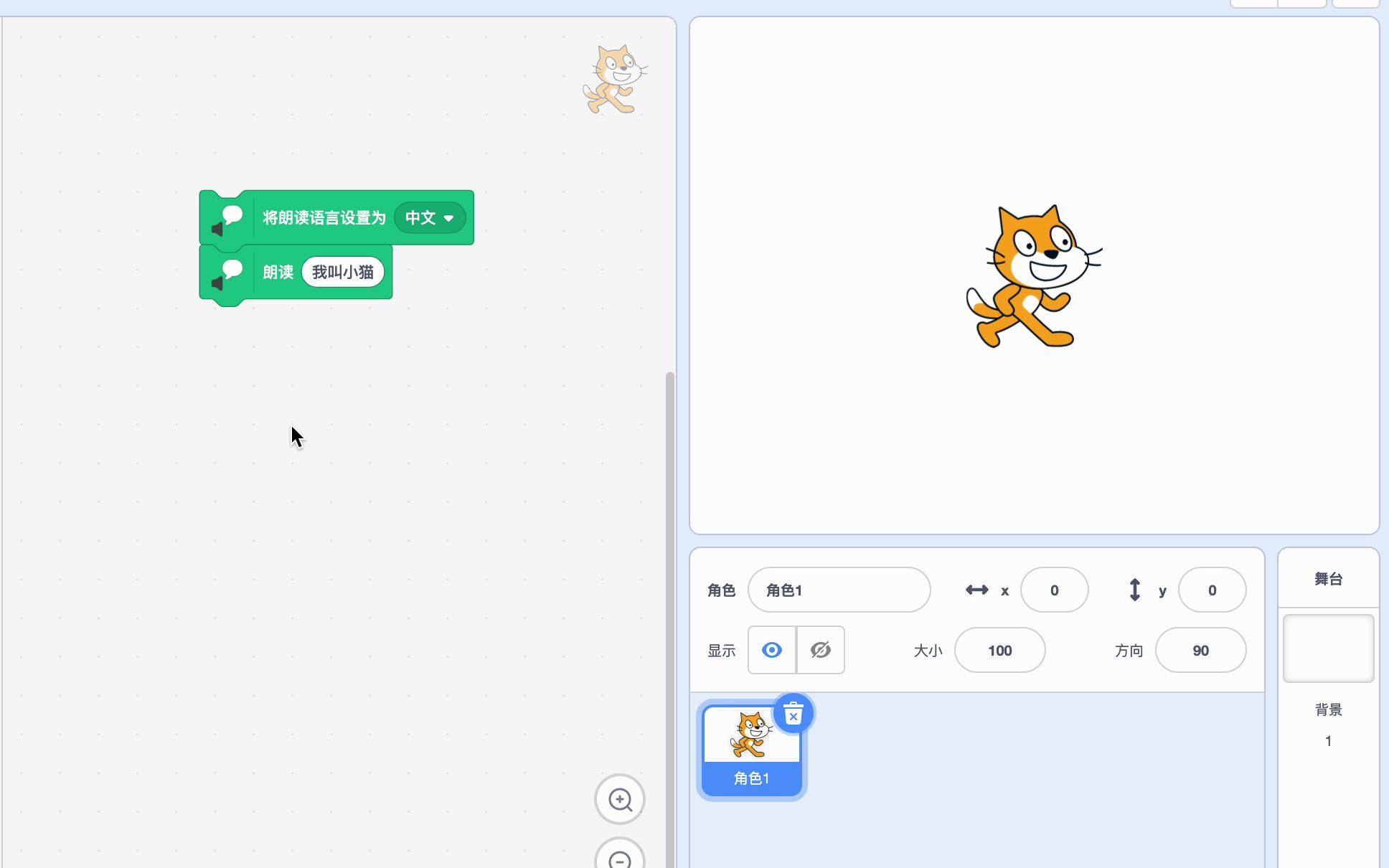
Task: Select the stage backdrop thumbnail
Action: click(1328, 648)
